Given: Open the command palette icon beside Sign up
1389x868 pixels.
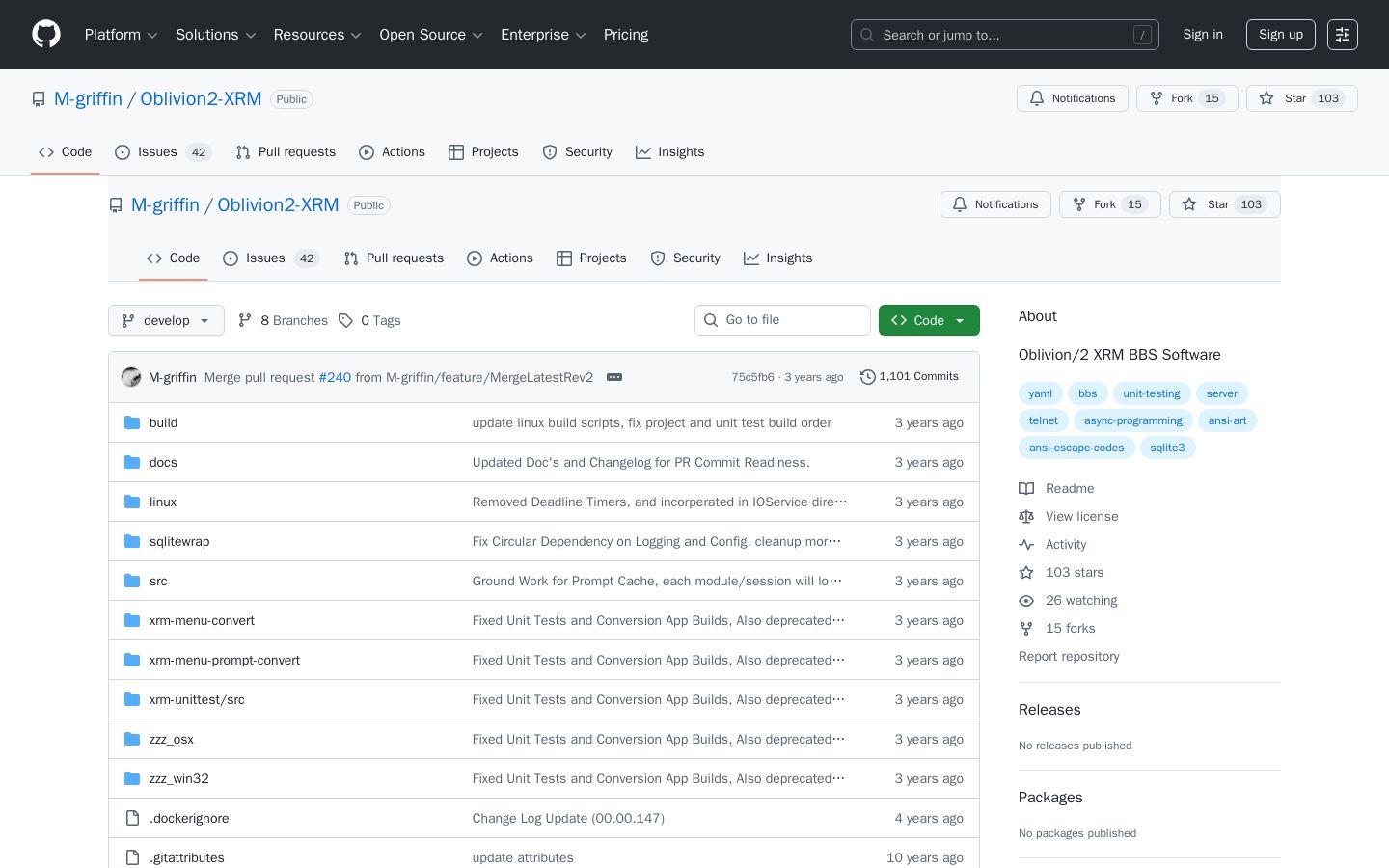Looking at the screenshot, I should point(1343,35).
